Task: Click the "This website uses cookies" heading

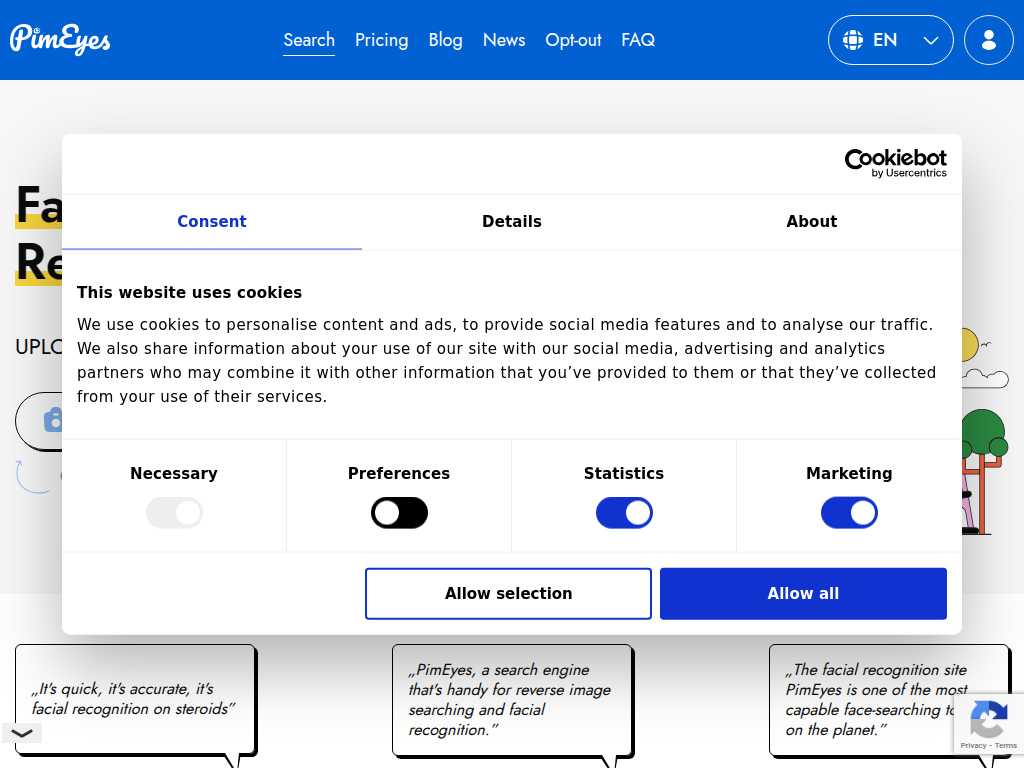Action: point(189,293)
